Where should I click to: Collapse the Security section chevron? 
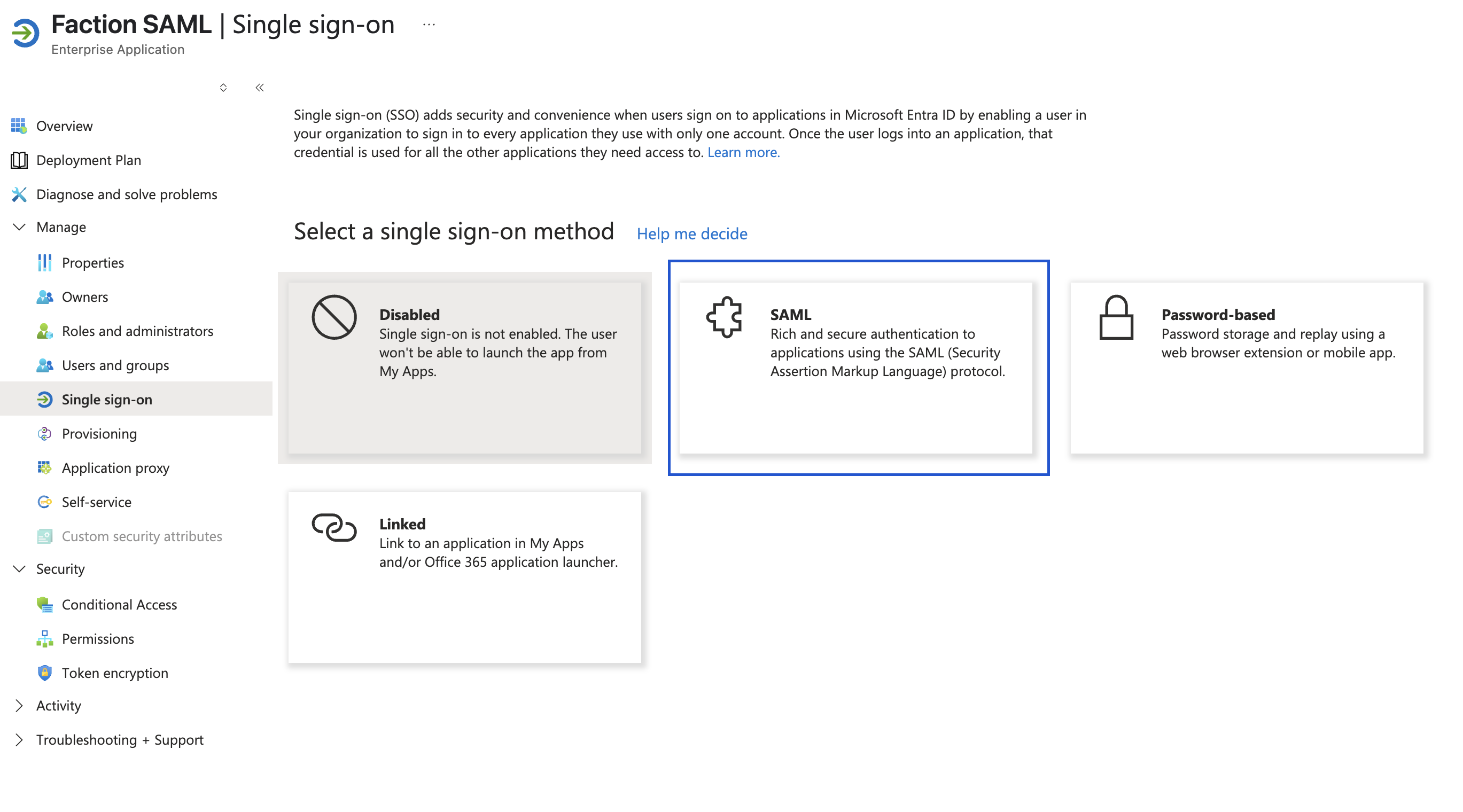[x=19, y=568]
